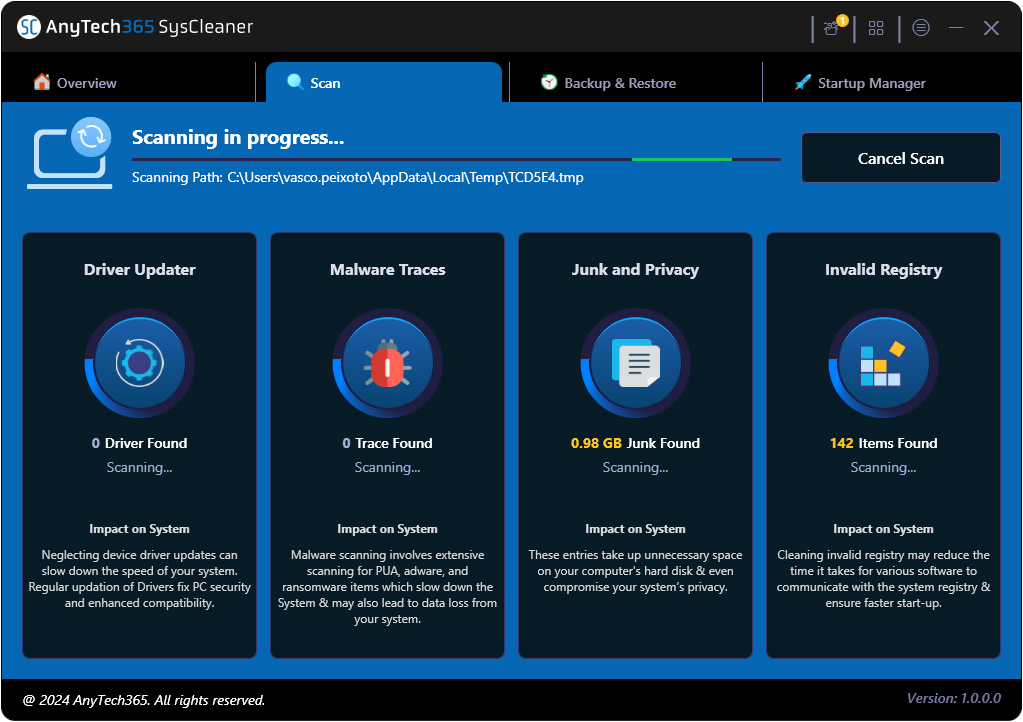Open the hamburger menu icon
Viewport: 1023px width, 722px height.
tap(921, 28)
